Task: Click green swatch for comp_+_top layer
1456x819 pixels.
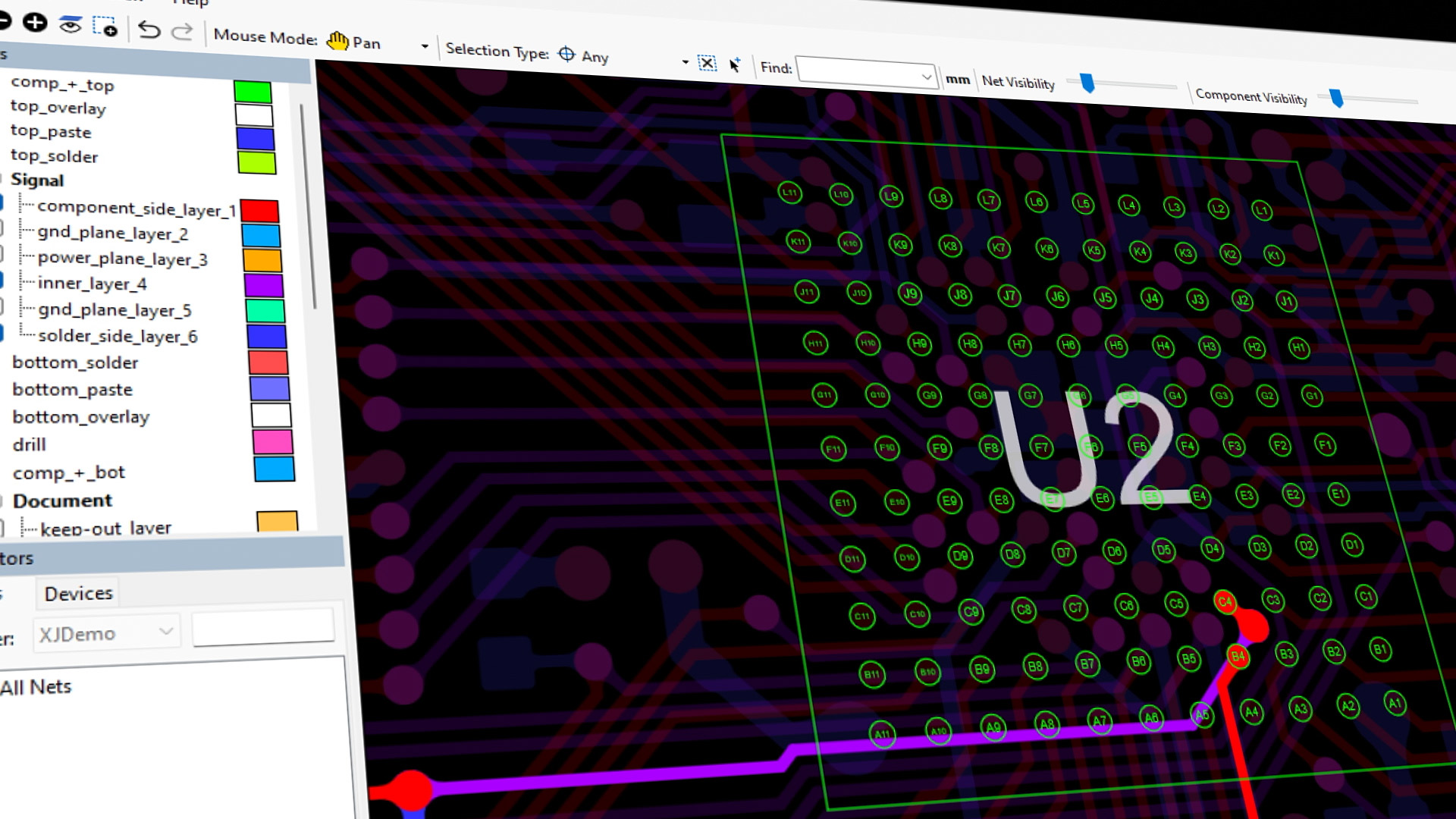Action: pos(253,92)
